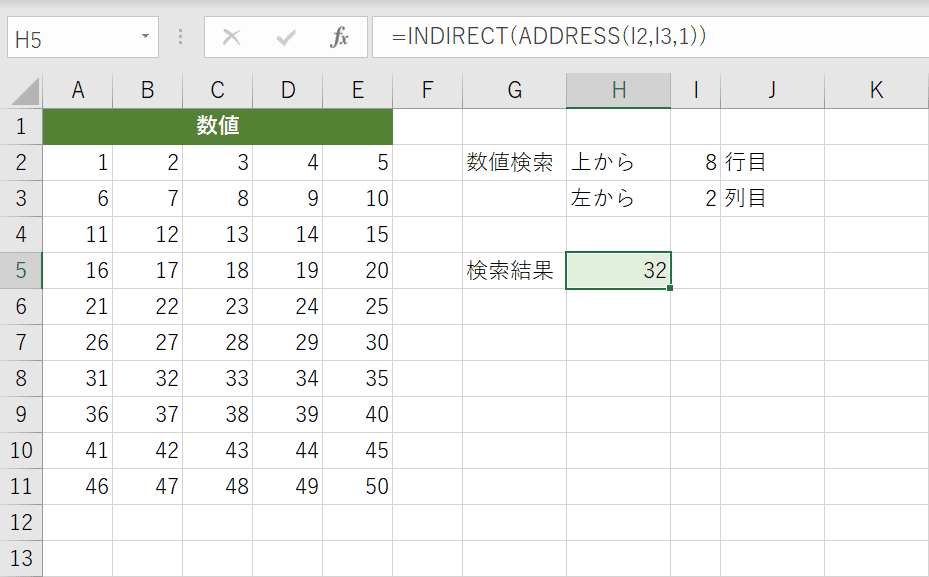This screenshot has width=929, height=577.
Task: Click the formula bar resize handle dots
Action: pyautogui.click(x=181, y=37)
